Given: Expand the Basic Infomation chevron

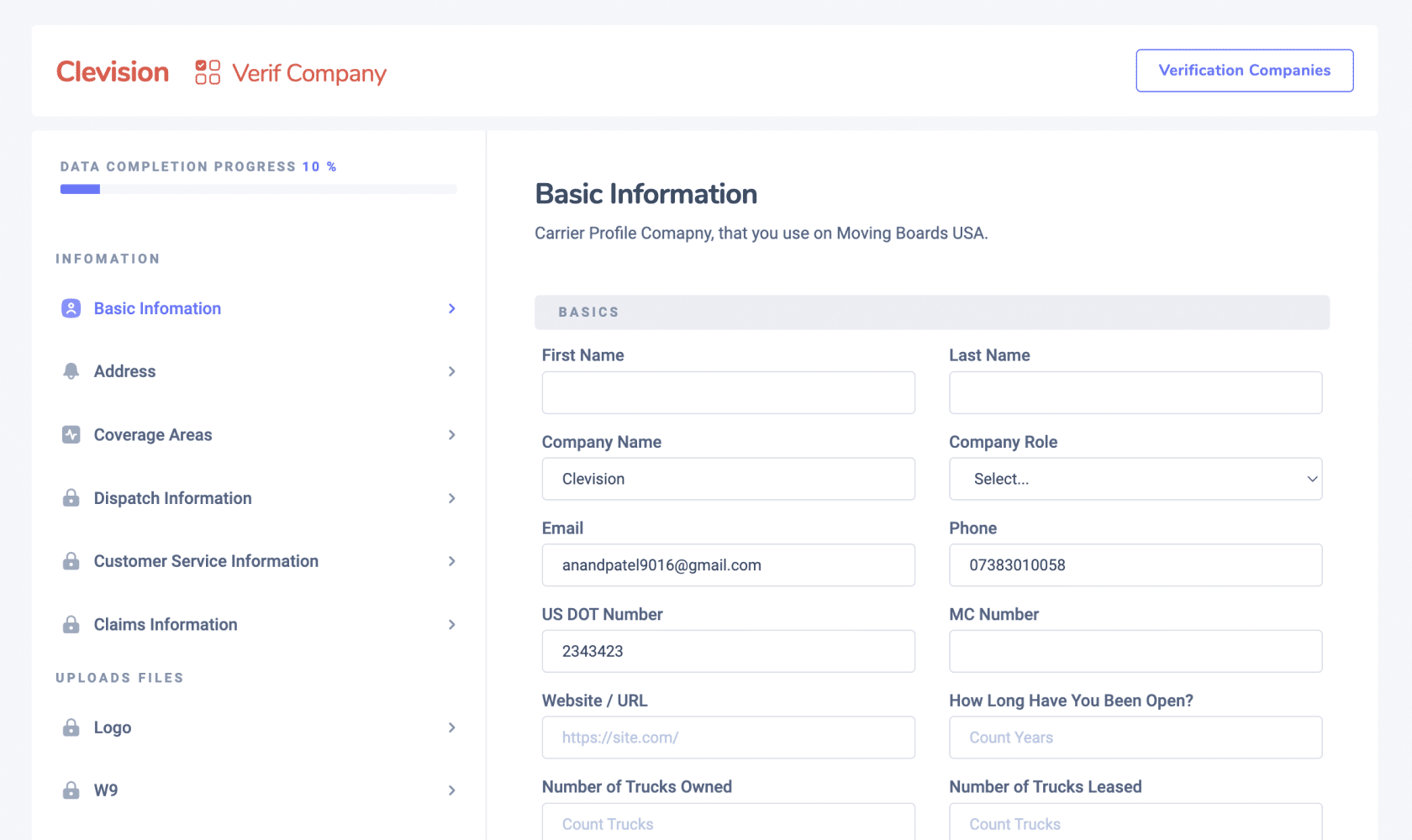Looking at the screenshot, I should (451, 308).
